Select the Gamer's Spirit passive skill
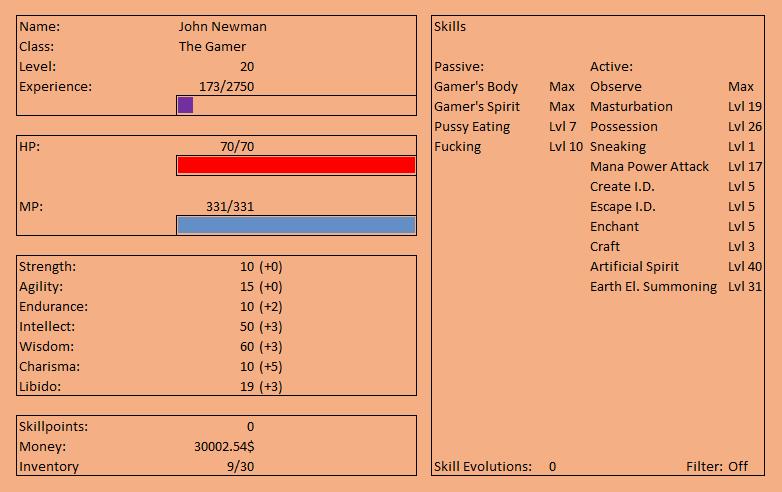The width and height of the screenshot is (782, 492). 477,107
